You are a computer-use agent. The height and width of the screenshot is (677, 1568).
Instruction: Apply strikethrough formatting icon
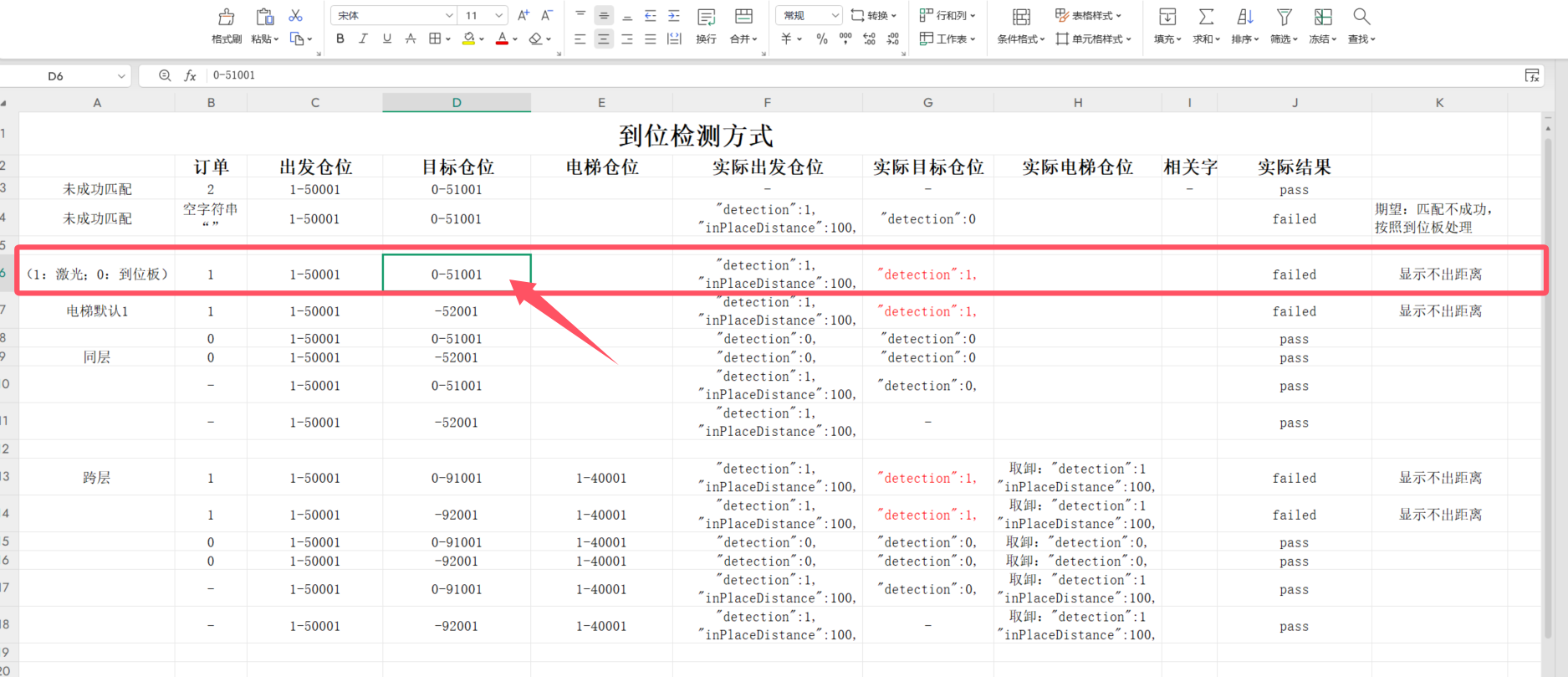410,38
